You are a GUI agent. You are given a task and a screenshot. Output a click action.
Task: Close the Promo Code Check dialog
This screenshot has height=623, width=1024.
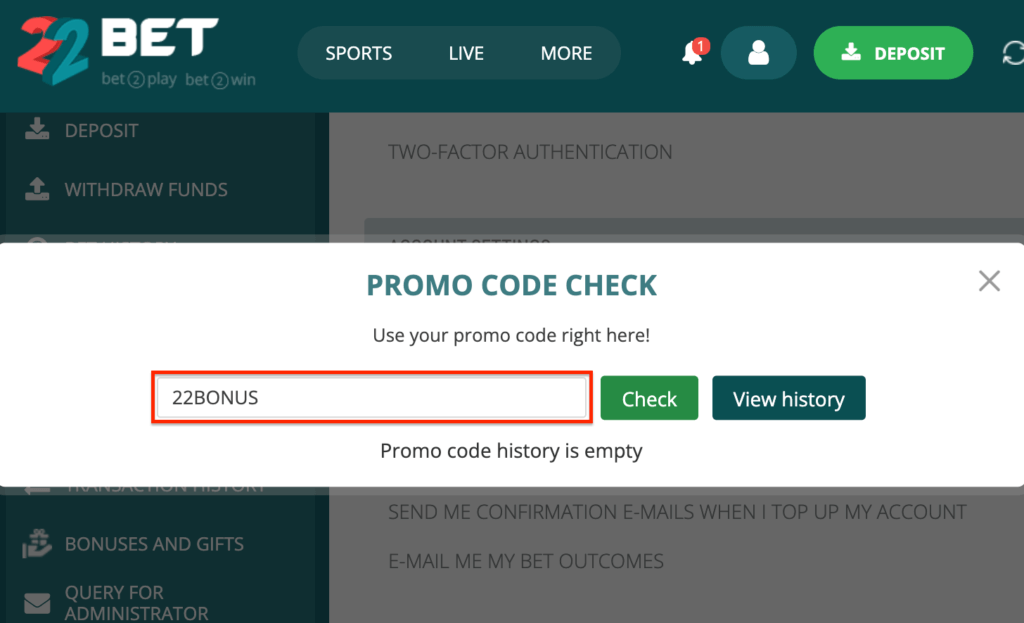989,281
